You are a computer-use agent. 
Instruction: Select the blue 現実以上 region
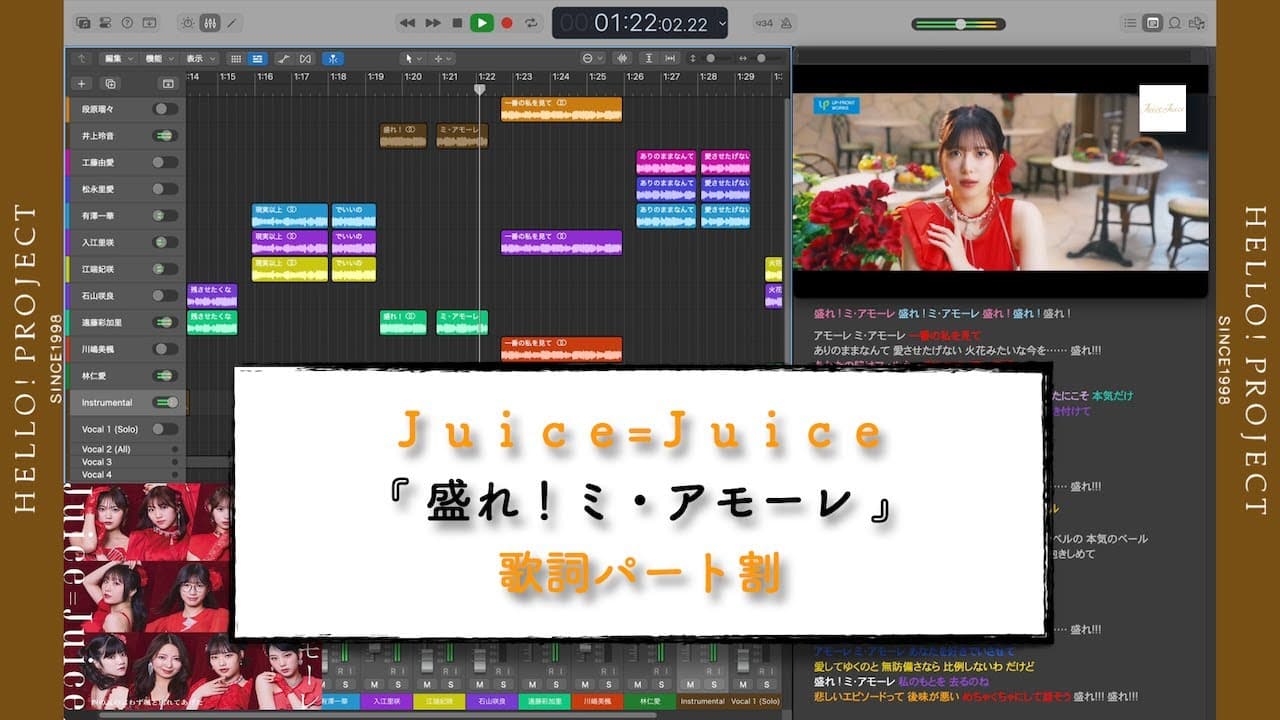click(290, 216)
